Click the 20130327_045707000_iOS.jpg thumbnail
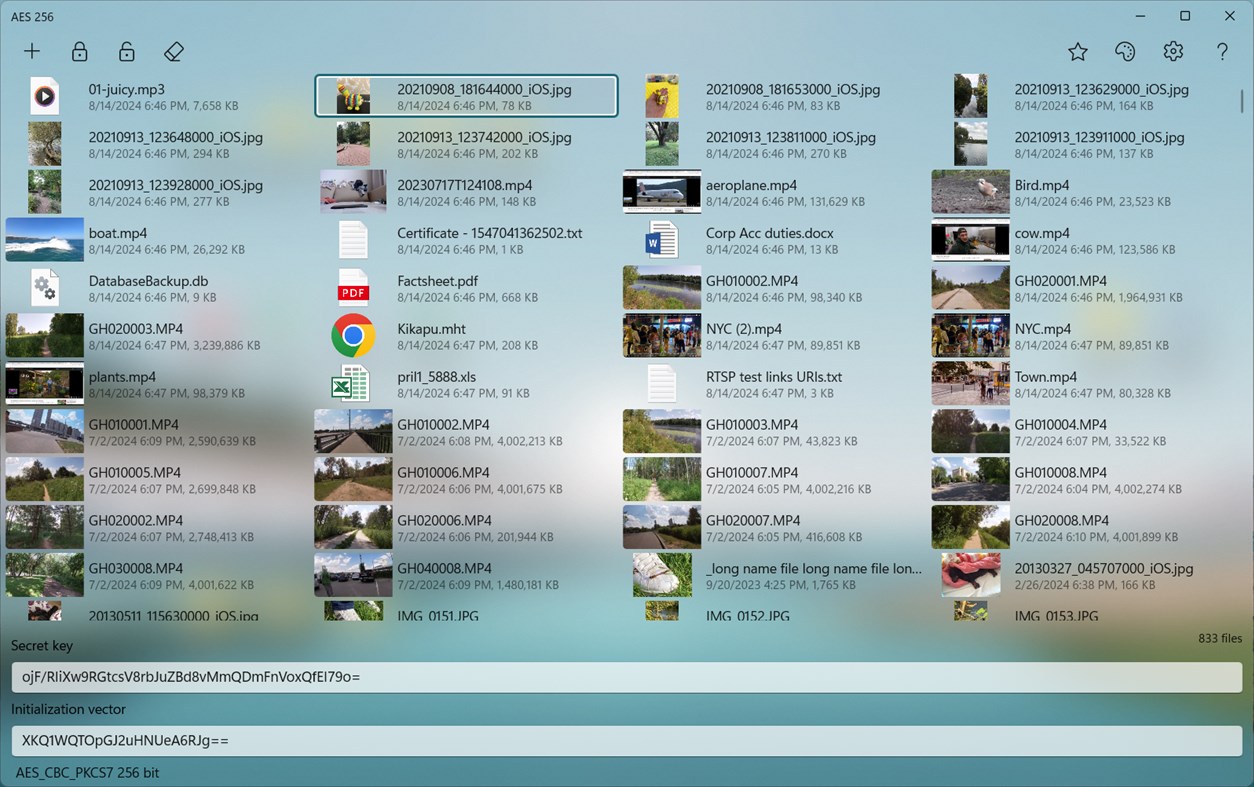 tap(970, 575)
